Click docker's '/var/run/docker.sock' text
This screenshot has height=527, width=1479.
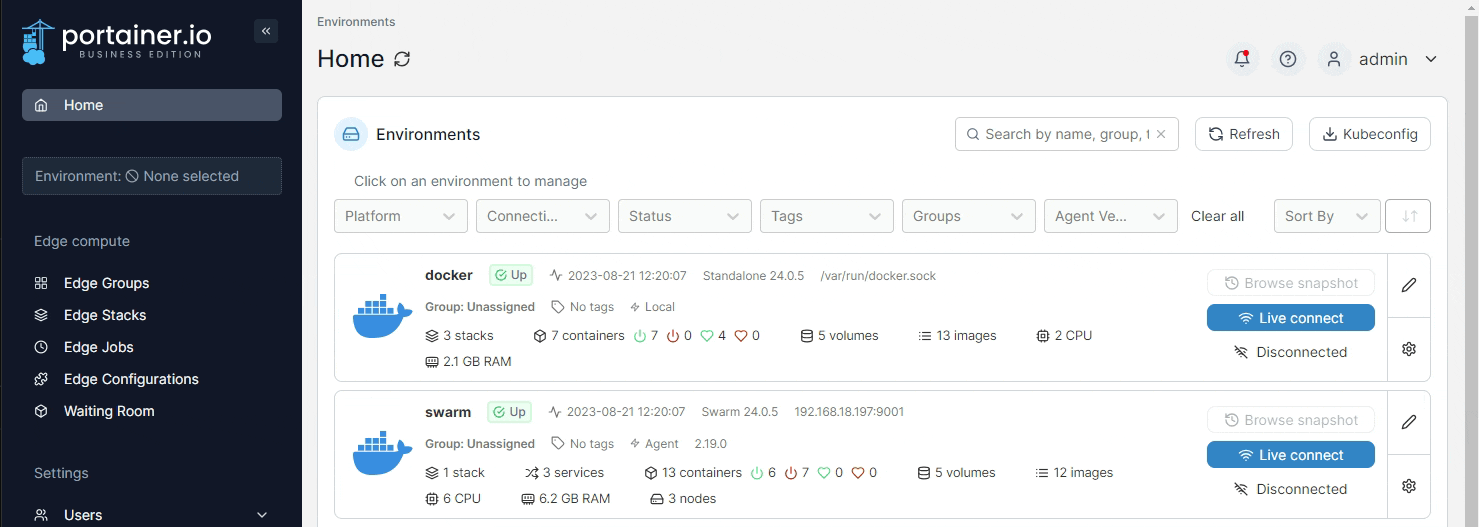pyautogui.click(x=878, y=276)
